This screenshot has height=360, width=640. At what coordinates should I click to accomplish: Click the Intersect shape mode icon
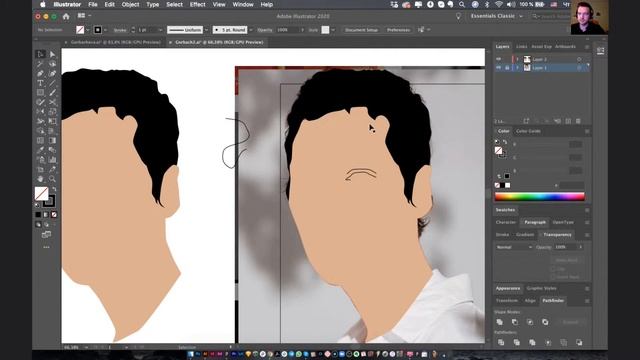point(530,322)
